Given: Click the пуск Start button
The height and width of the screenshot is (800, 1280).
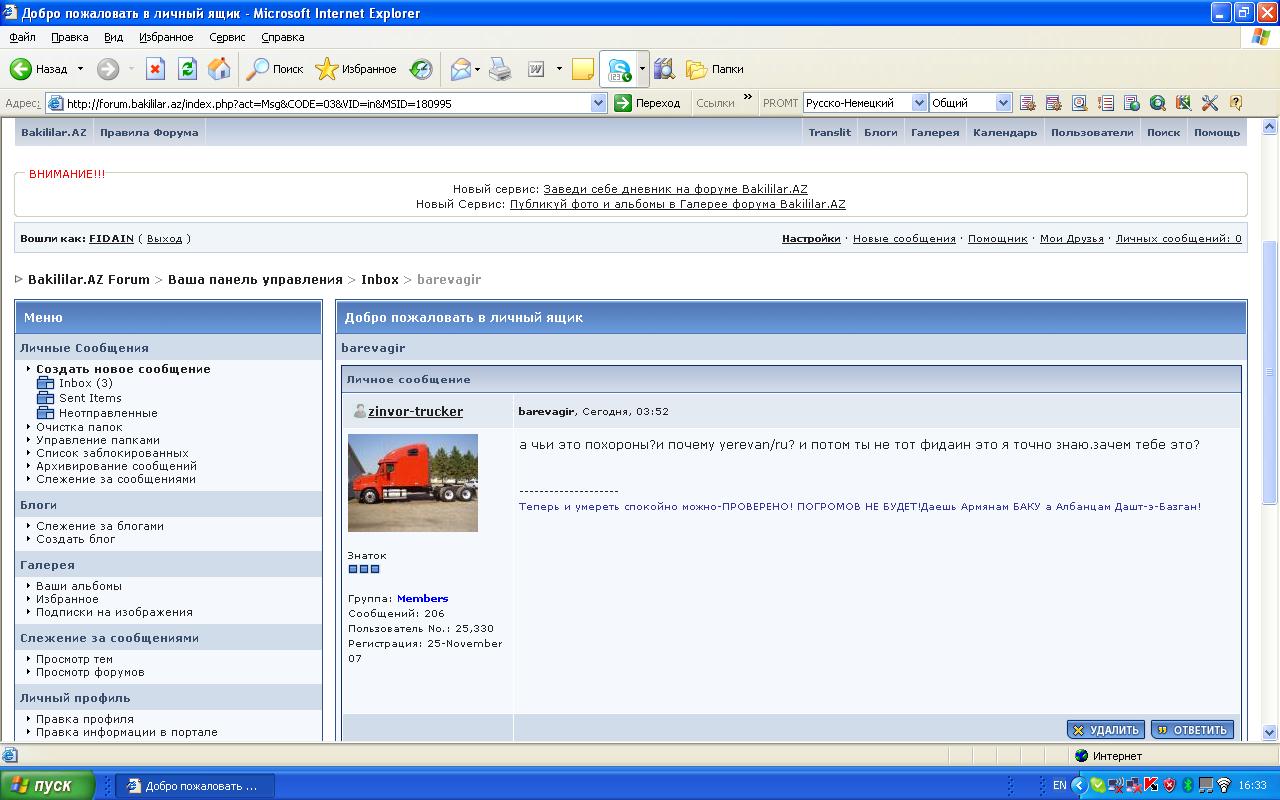Looking at the screenshot, I should (48, 785).
